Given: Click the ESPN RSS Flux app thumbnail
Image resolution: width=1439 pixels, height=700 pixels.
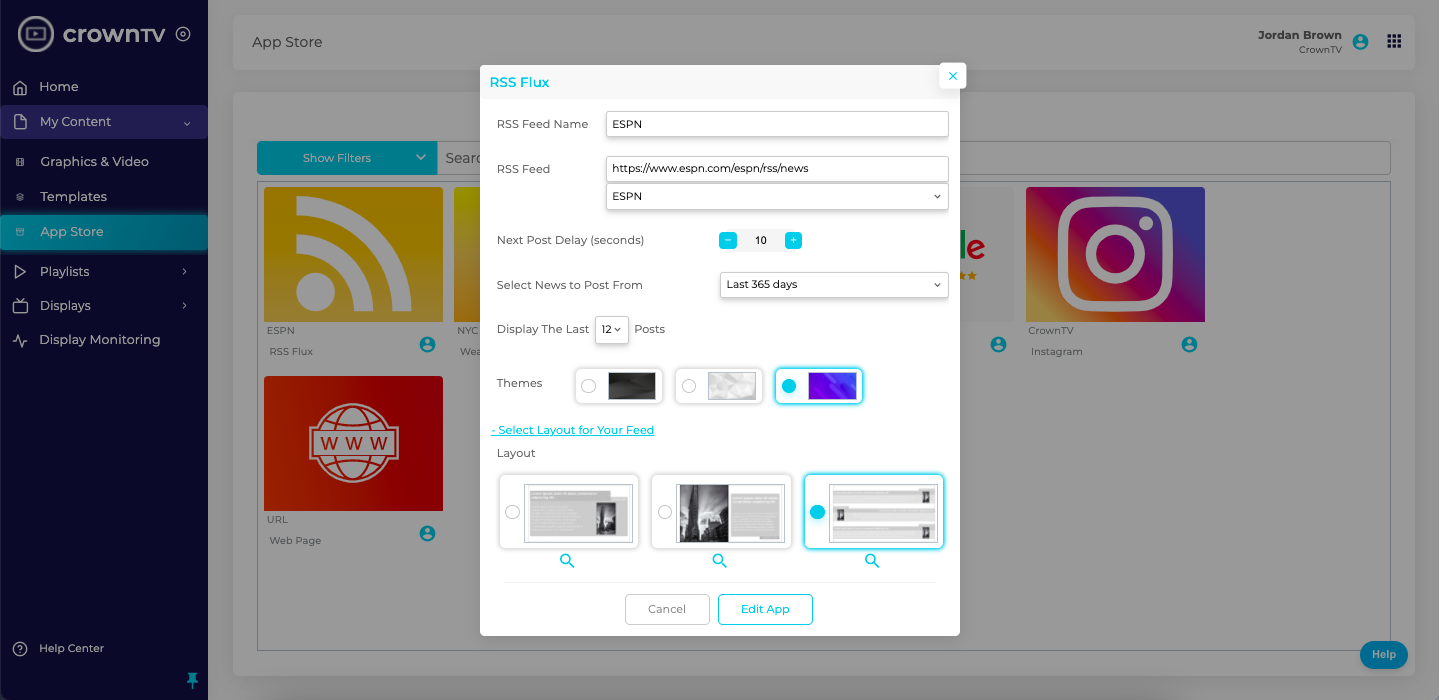Looking at the screenshot, I should click(x=353, y=254).
